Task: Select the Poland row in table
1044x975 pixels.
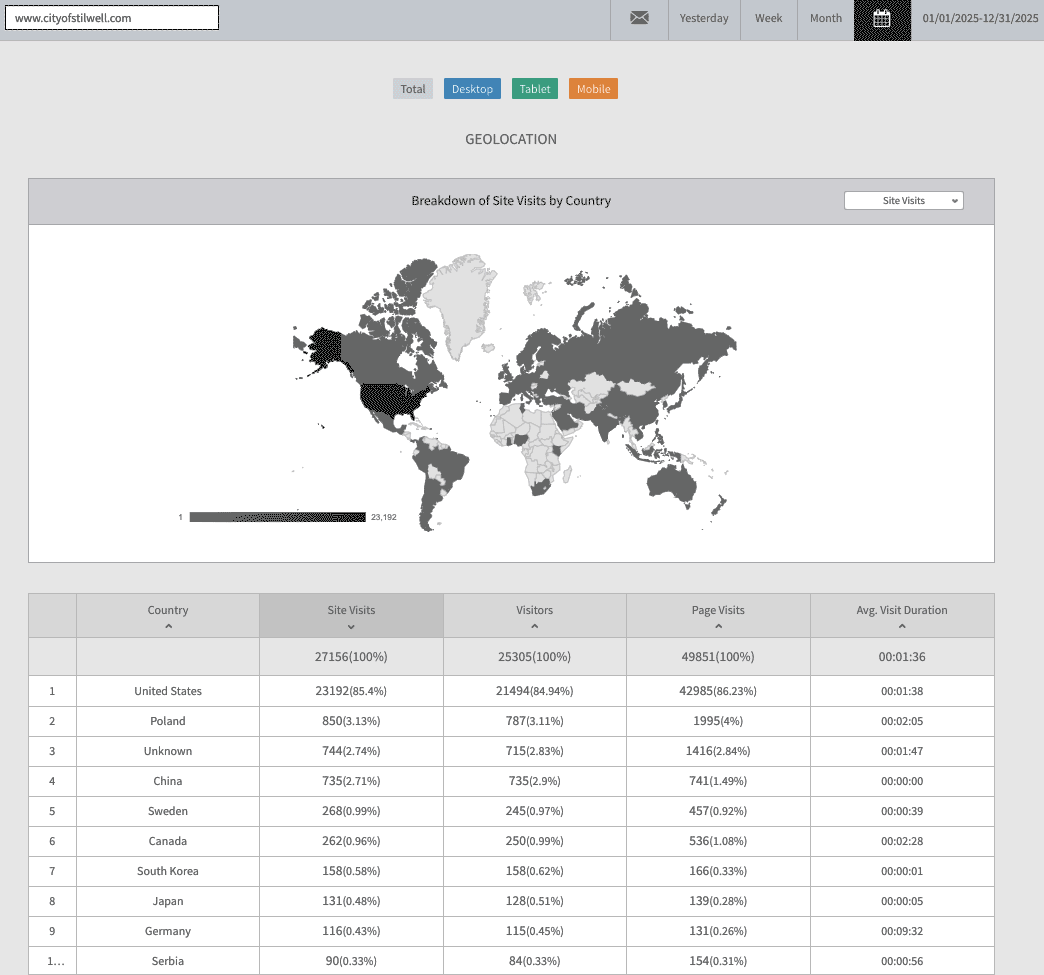Action: (x=167, y=721)
